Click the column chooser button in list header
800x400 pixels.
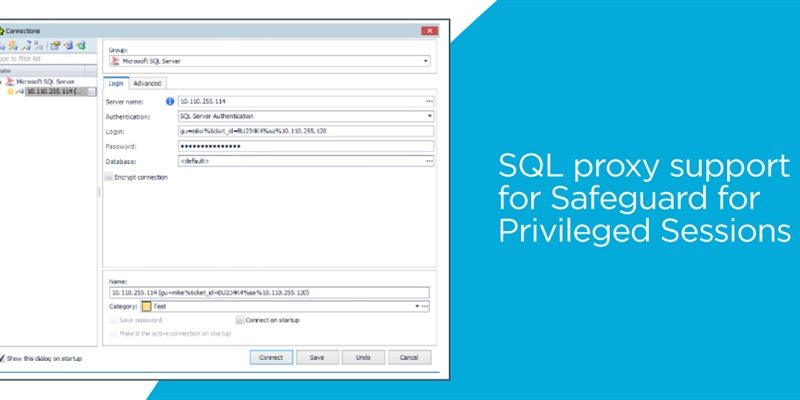click(91, 71)
